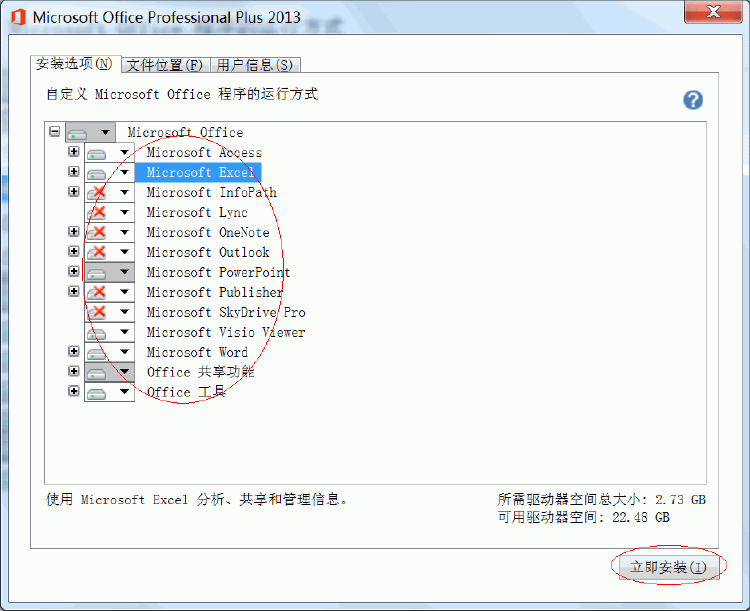Select the Microsoft SkyDrive Pro item

(x=226, y=312)
